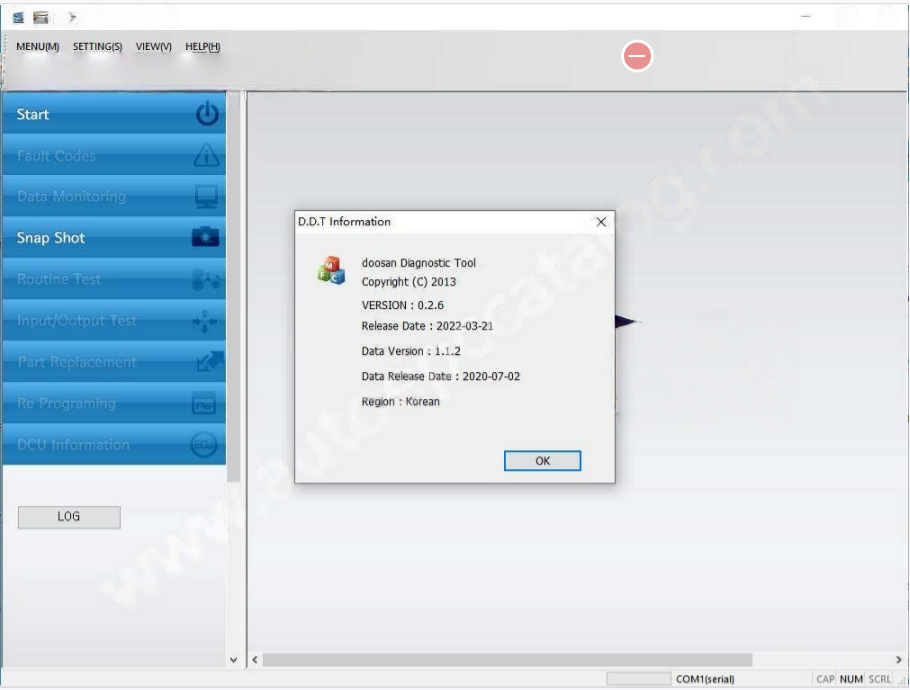The width and height of the screenshot is (910, 690).
Task: Click the Re Programing icon
Action: (204, 404)
